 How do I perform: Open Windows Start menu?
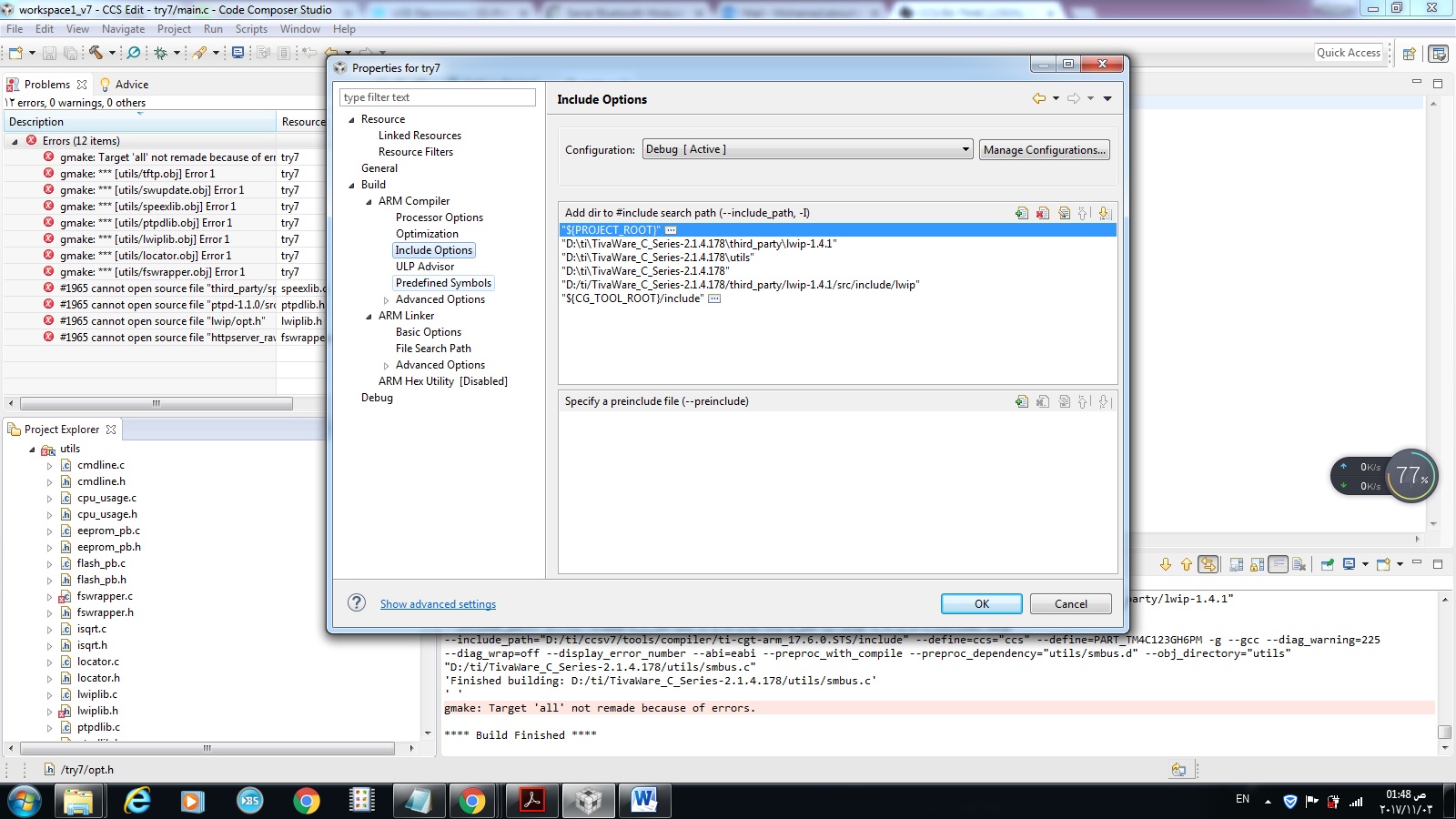pyautogui.click(x=25, y=801)
